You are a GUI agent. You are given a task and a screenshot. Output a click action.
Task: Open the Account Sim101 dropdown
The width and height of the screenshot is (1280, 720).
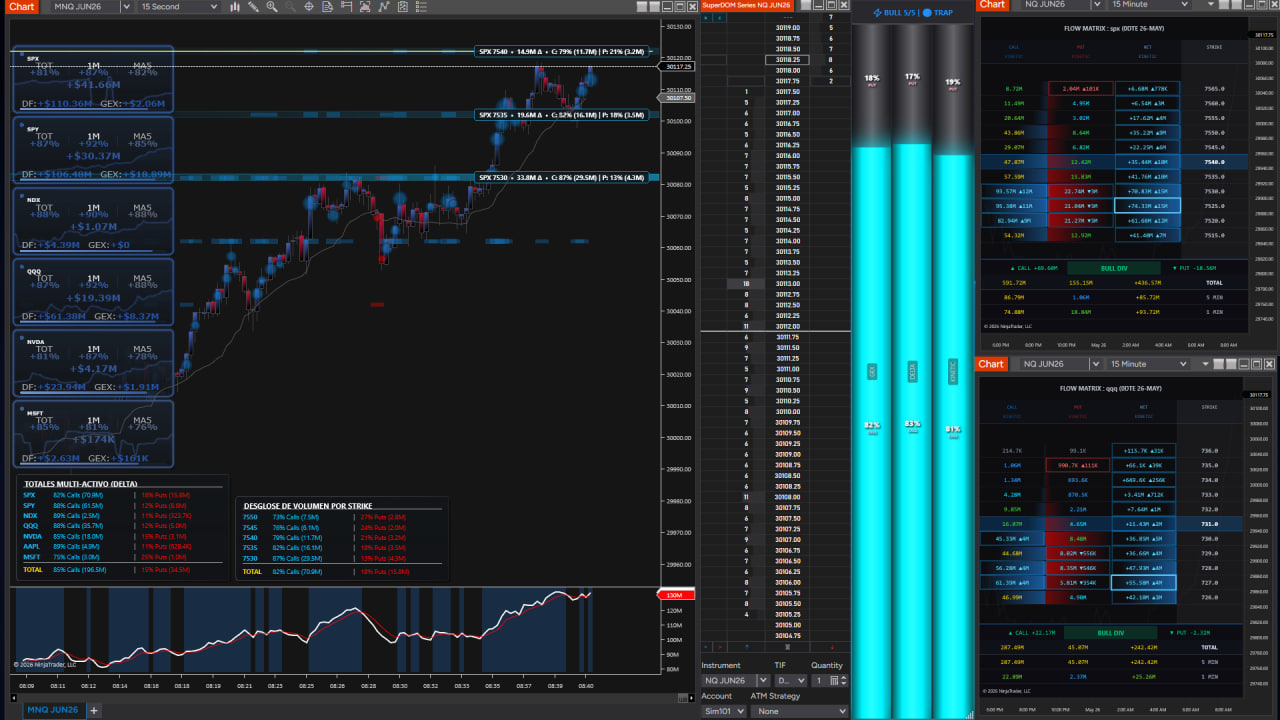tap(724, 711)
